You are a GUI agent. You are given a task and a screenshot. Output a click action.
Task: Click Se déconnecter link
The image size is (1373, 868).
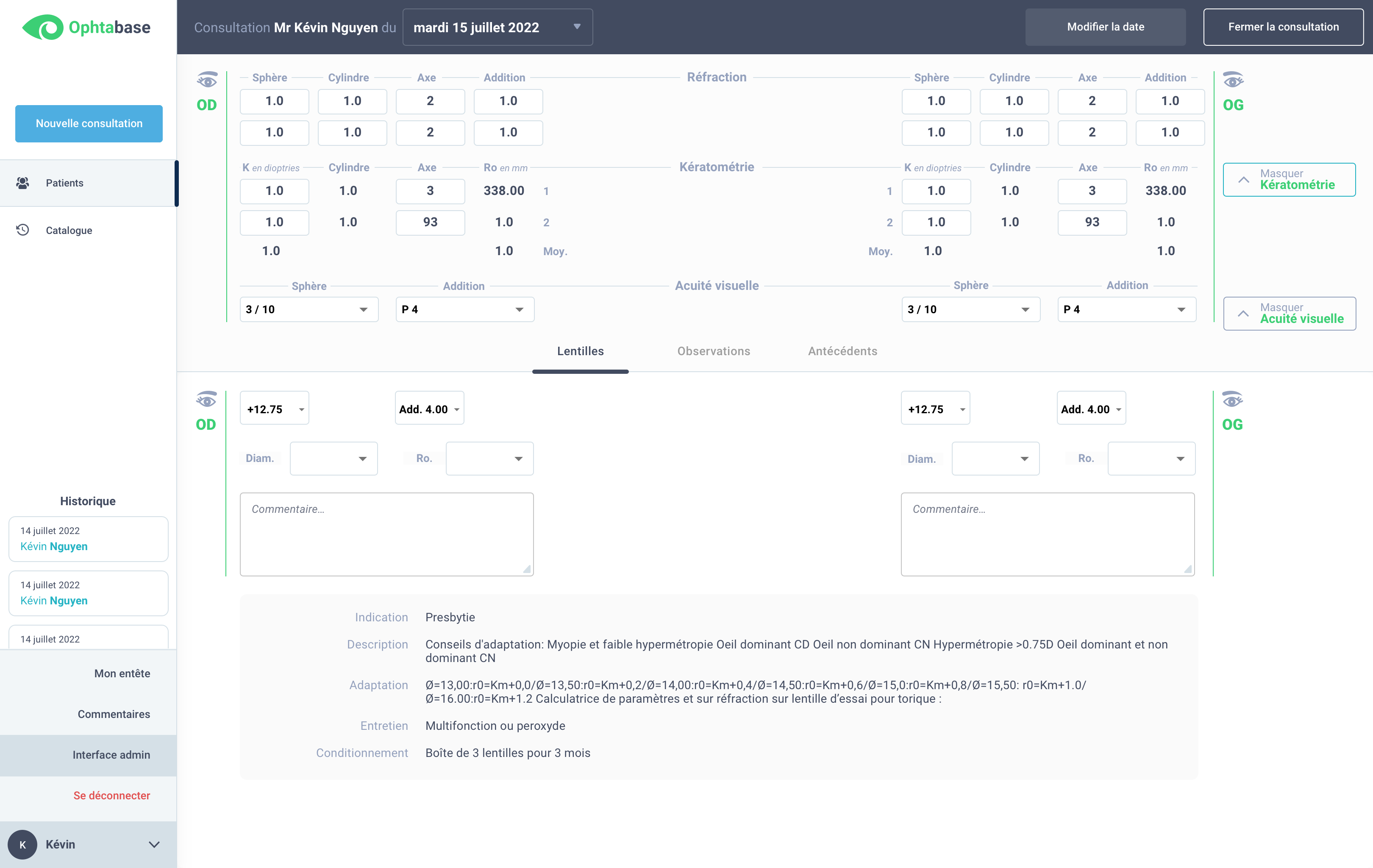click(x=112, y=796)
